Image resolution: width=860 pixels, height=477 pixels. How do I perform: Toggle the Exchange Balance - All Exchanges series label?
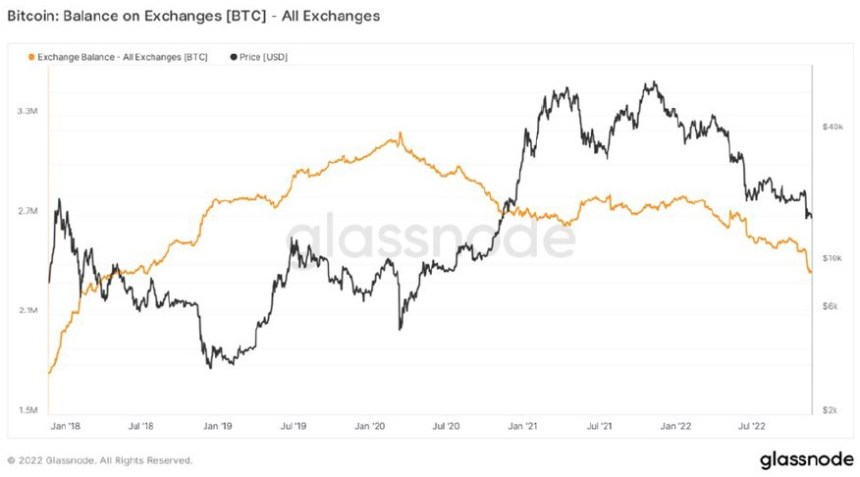coord(122,58)
